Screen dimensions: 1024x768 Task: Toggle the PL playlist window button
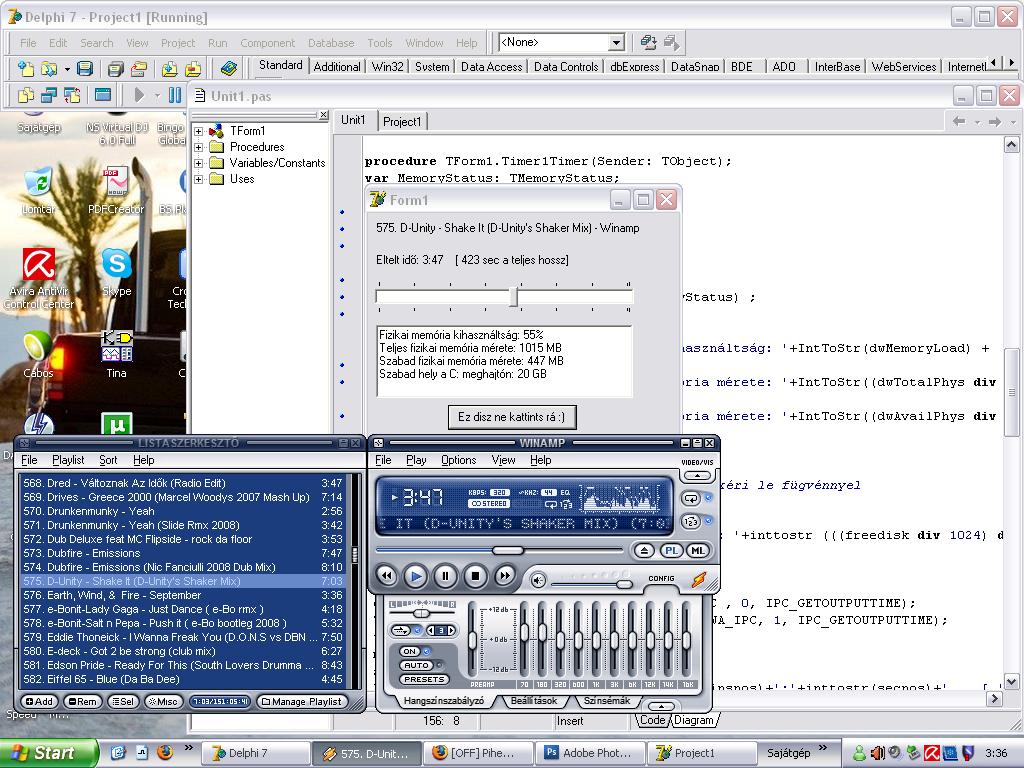672,551
